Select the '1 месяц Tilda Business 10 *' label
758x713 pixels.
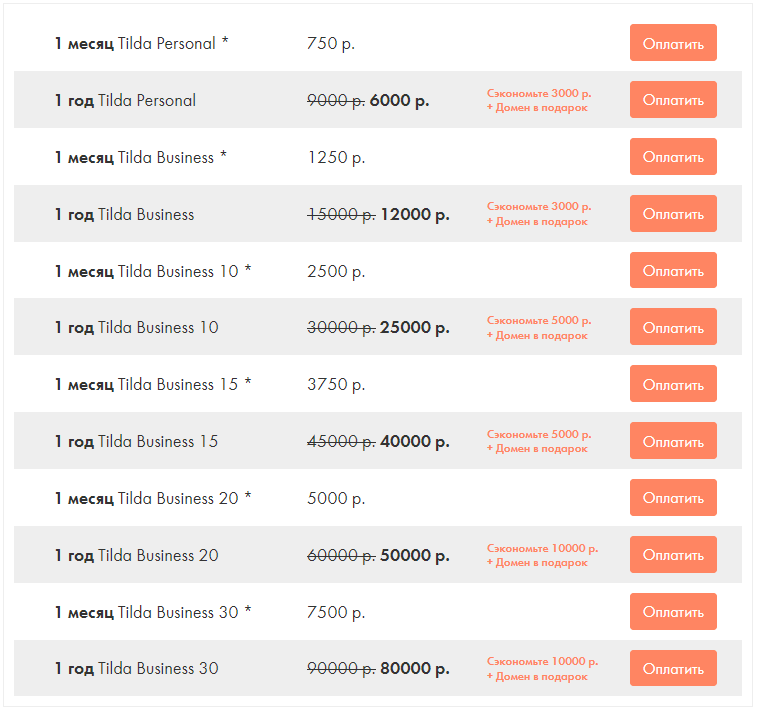click(x=152, y=271)
